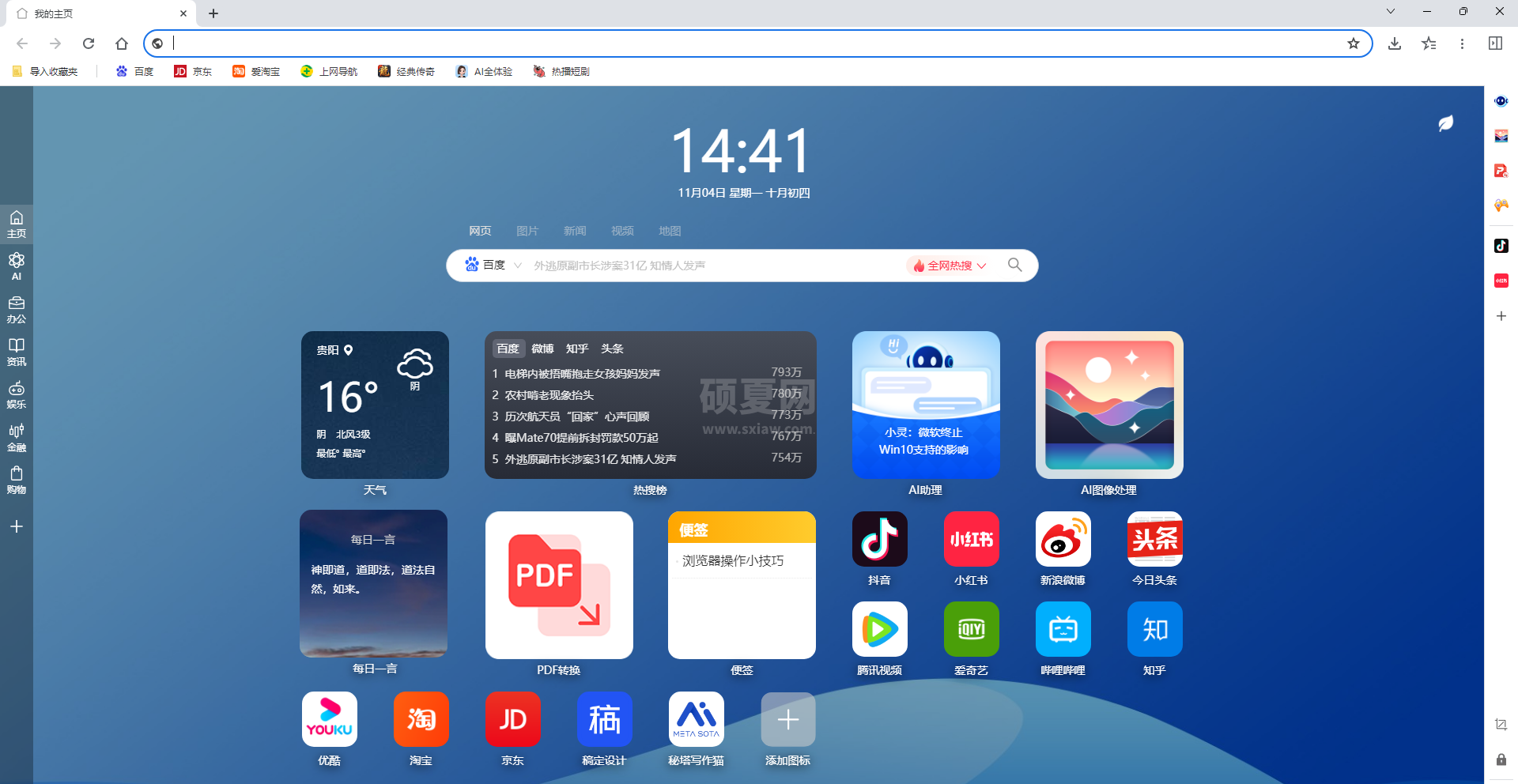The height and width of the screenshot is (784, 1518).
Task: Open the 百度 bookmark in bookmarks bar
Action: 134,71
